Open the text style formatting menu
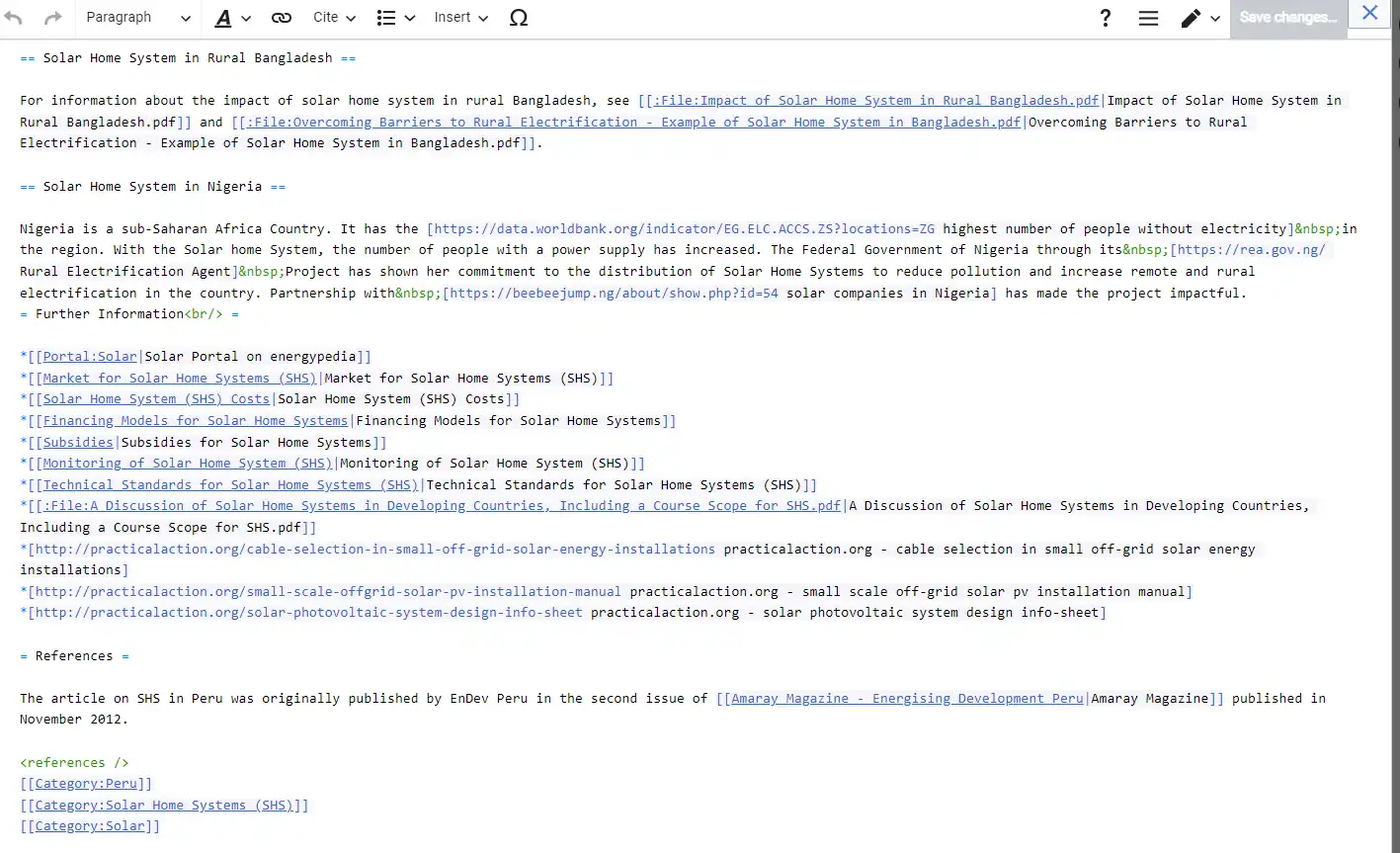 tap(232, 18)
